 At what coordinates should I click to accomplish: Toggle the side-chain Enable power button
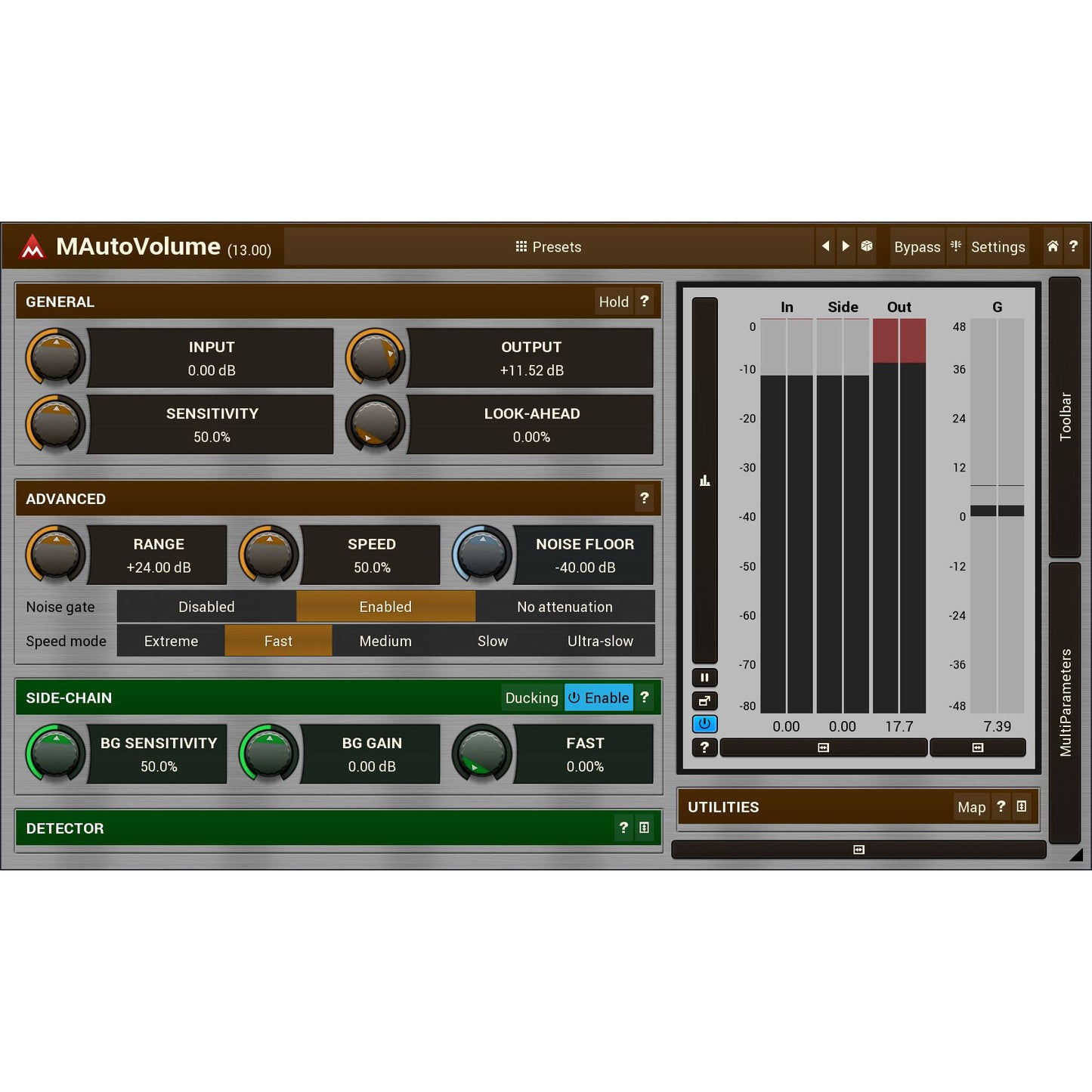598,698
